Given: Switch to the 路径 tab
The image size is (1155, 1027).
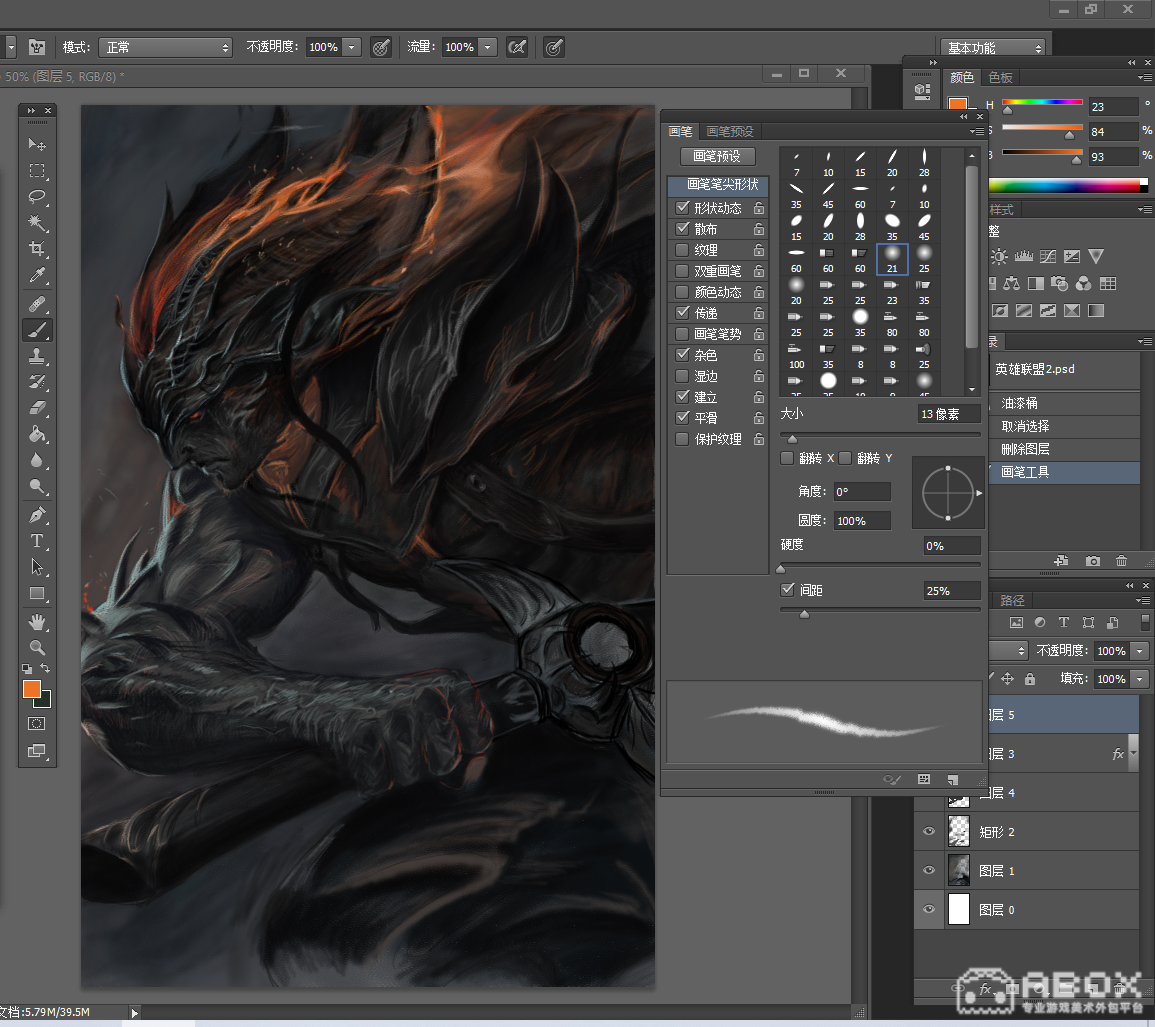Looking at the screenshot, I should point(1012,600).
